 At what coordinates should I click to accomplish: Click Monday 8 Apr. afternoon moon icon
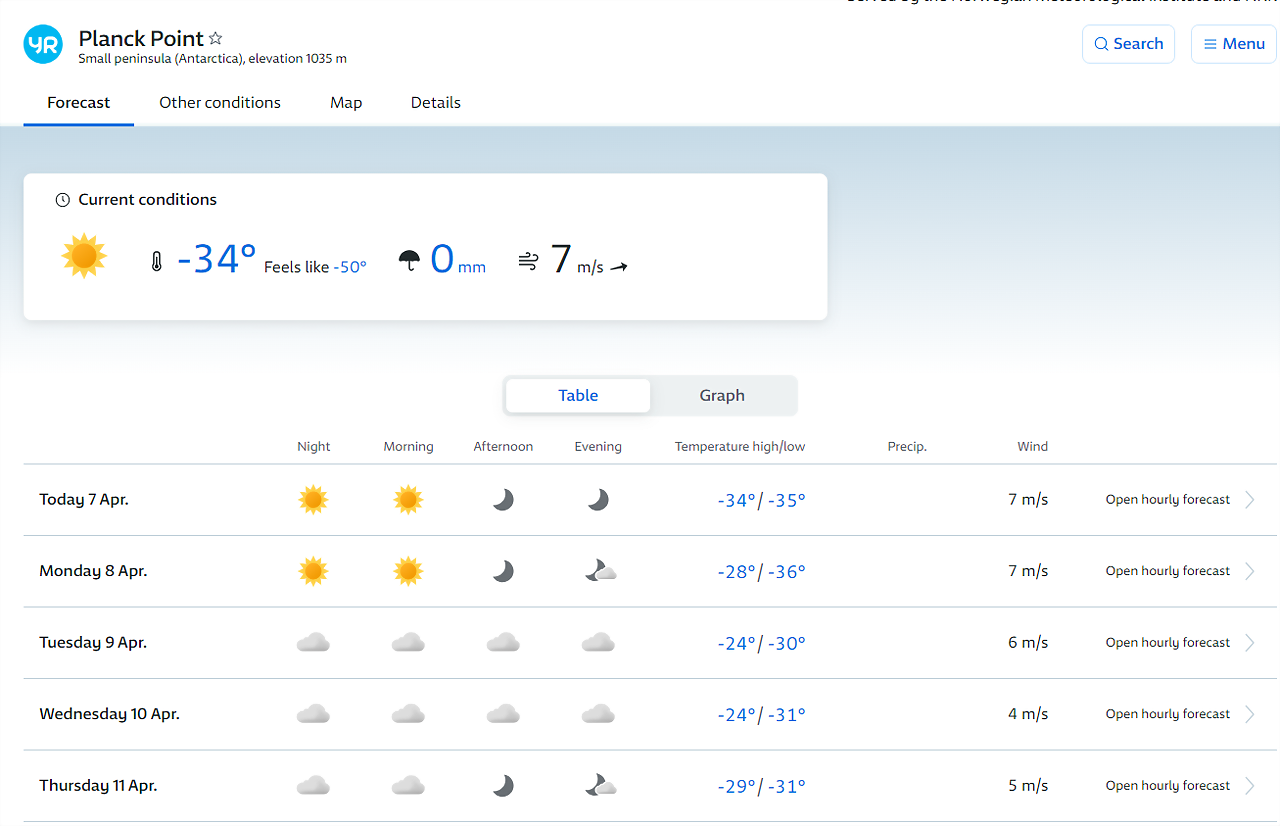(503, 571)
